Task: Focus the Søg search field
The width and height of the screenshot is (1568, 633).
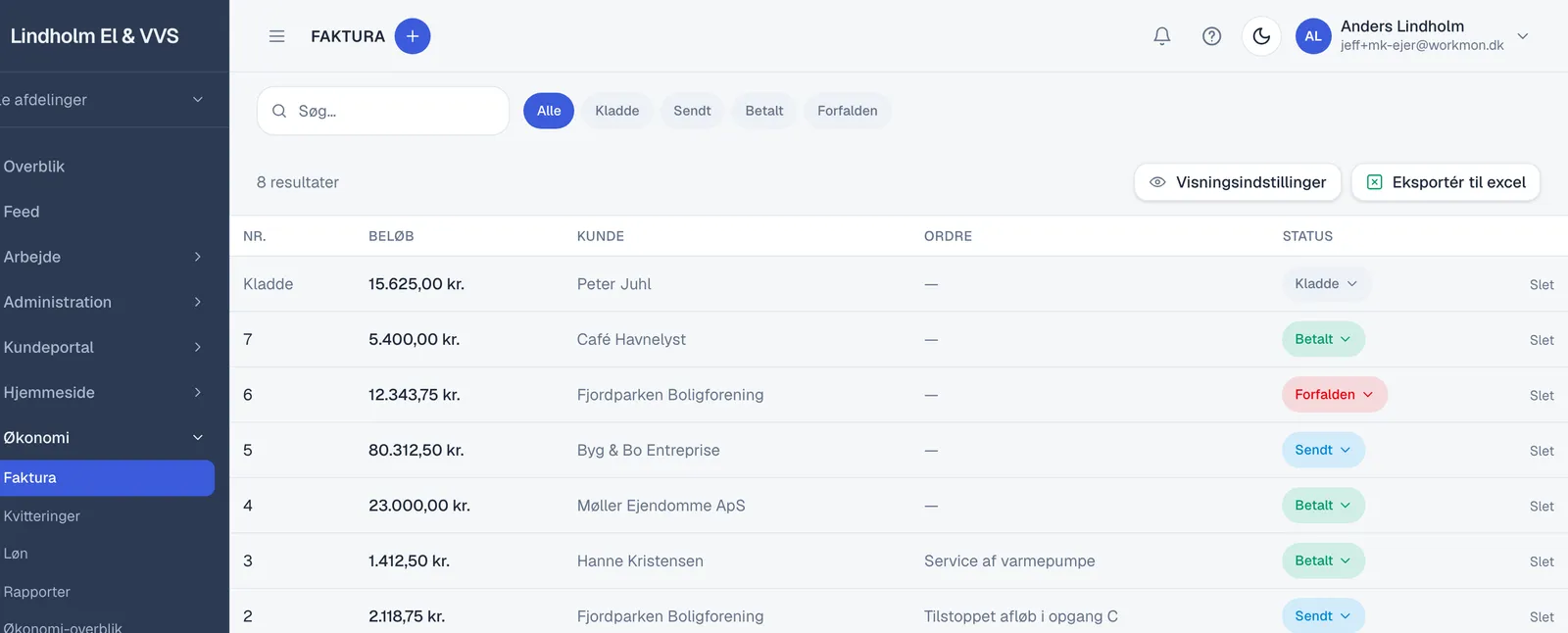Action: click(383, 111)
